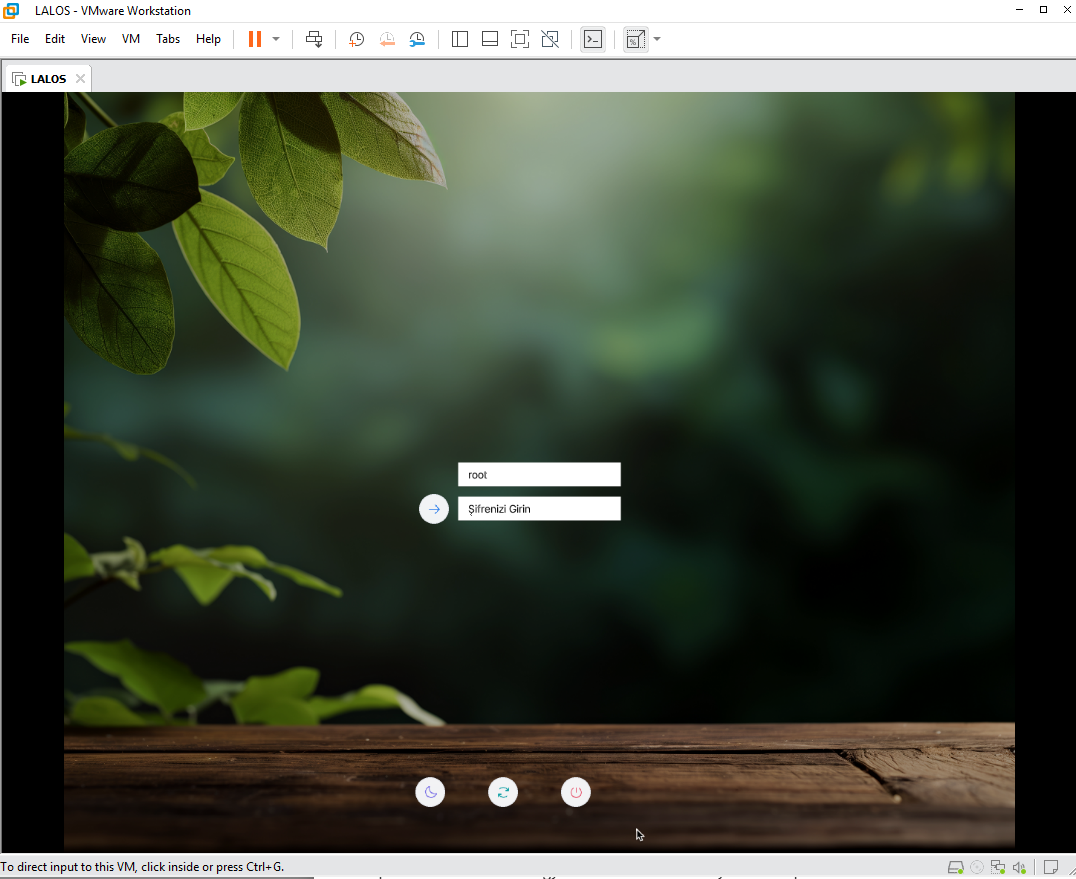Select the LALOS virtual machine tab

(48, 79)
